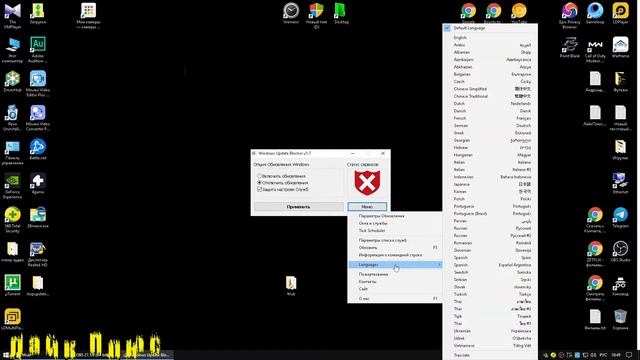Click Windows Update Blocker taskbar button
Image resolution: width=640 pixels, height=360 pixels.
(148, 355)
